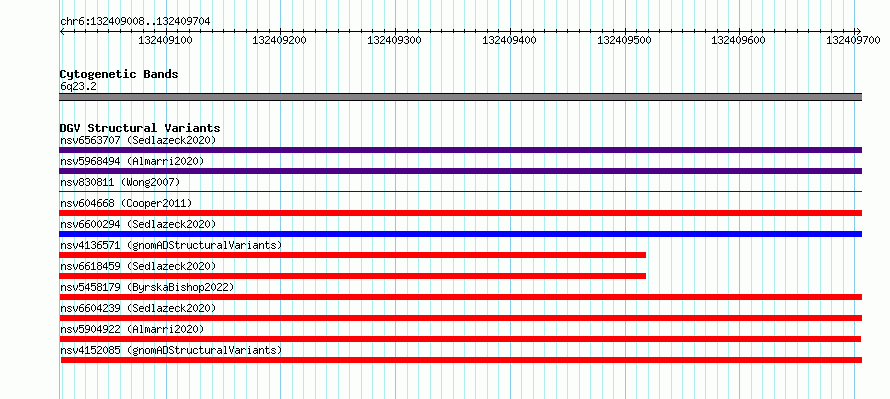Click ruler position 132409200

pos(280,40)
